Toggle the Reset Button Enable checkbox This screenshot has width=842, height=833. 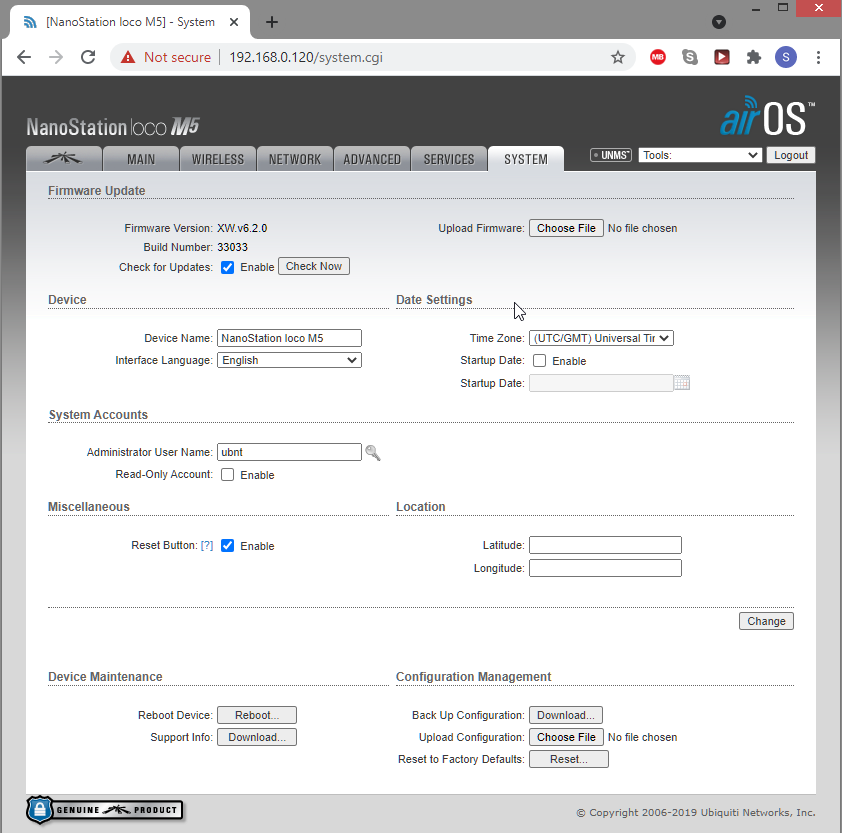[x=228, y=545]
